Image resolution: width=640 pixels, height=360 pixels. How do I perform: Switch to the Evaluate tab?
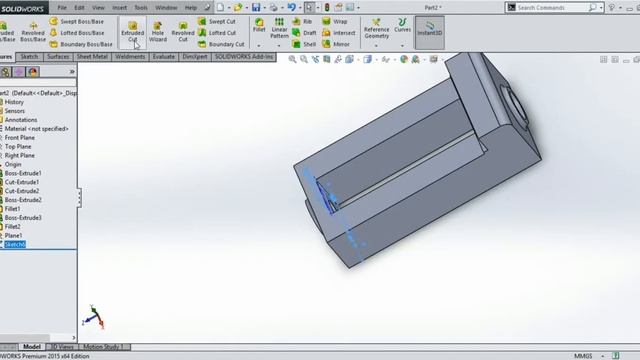[x=164, y=57]
